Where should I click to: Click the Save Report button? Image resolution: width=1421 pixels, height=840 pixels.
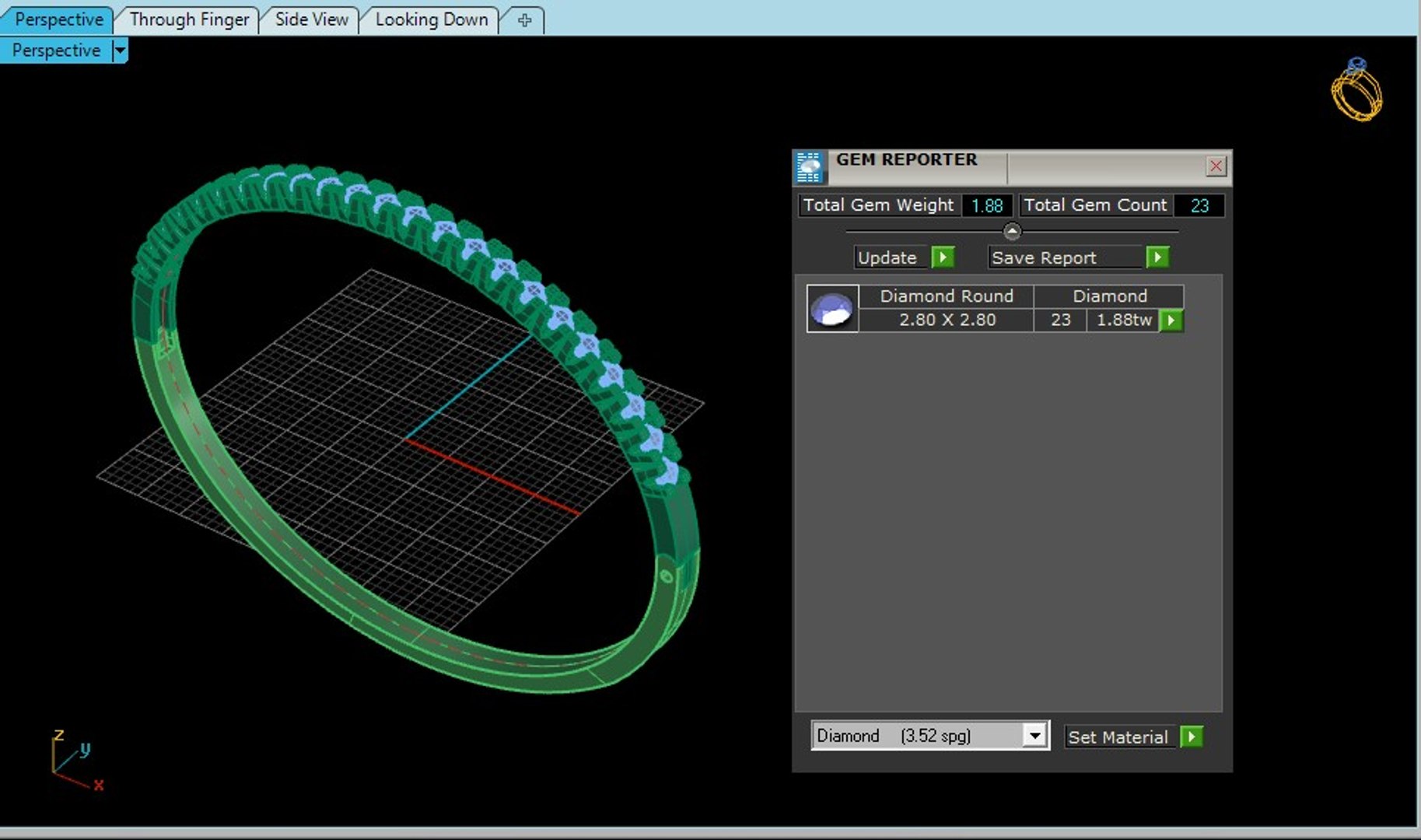(1066, 257)
